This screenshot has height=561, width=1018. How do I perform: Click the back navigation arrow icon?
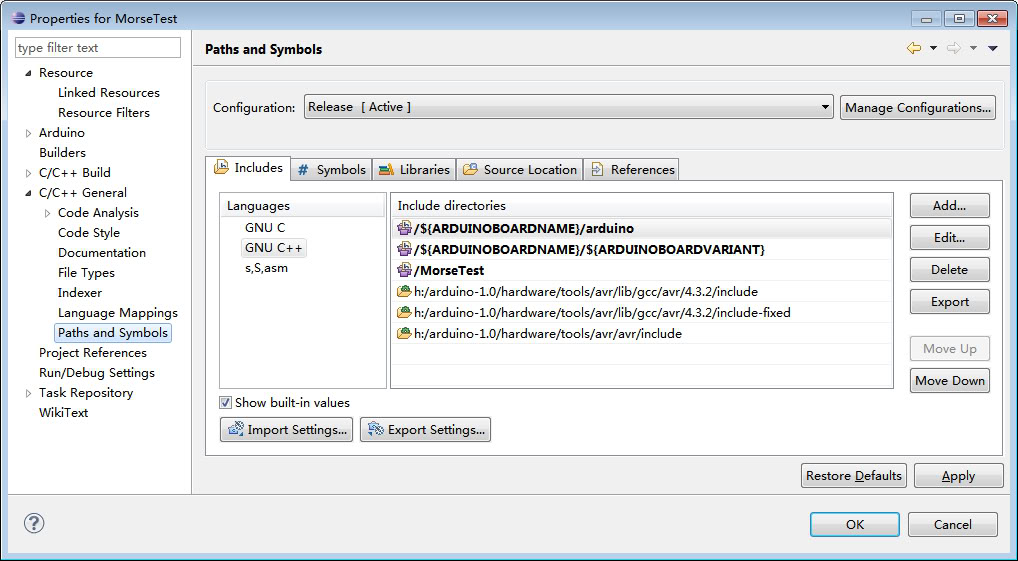[914, 48]
